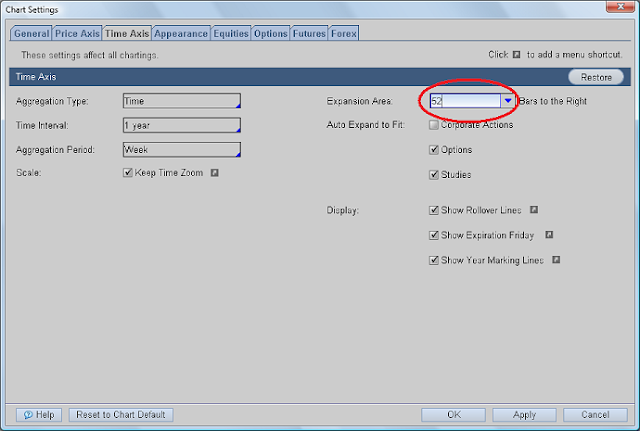Enable Corporate Actions auto expand

[434, 125]
